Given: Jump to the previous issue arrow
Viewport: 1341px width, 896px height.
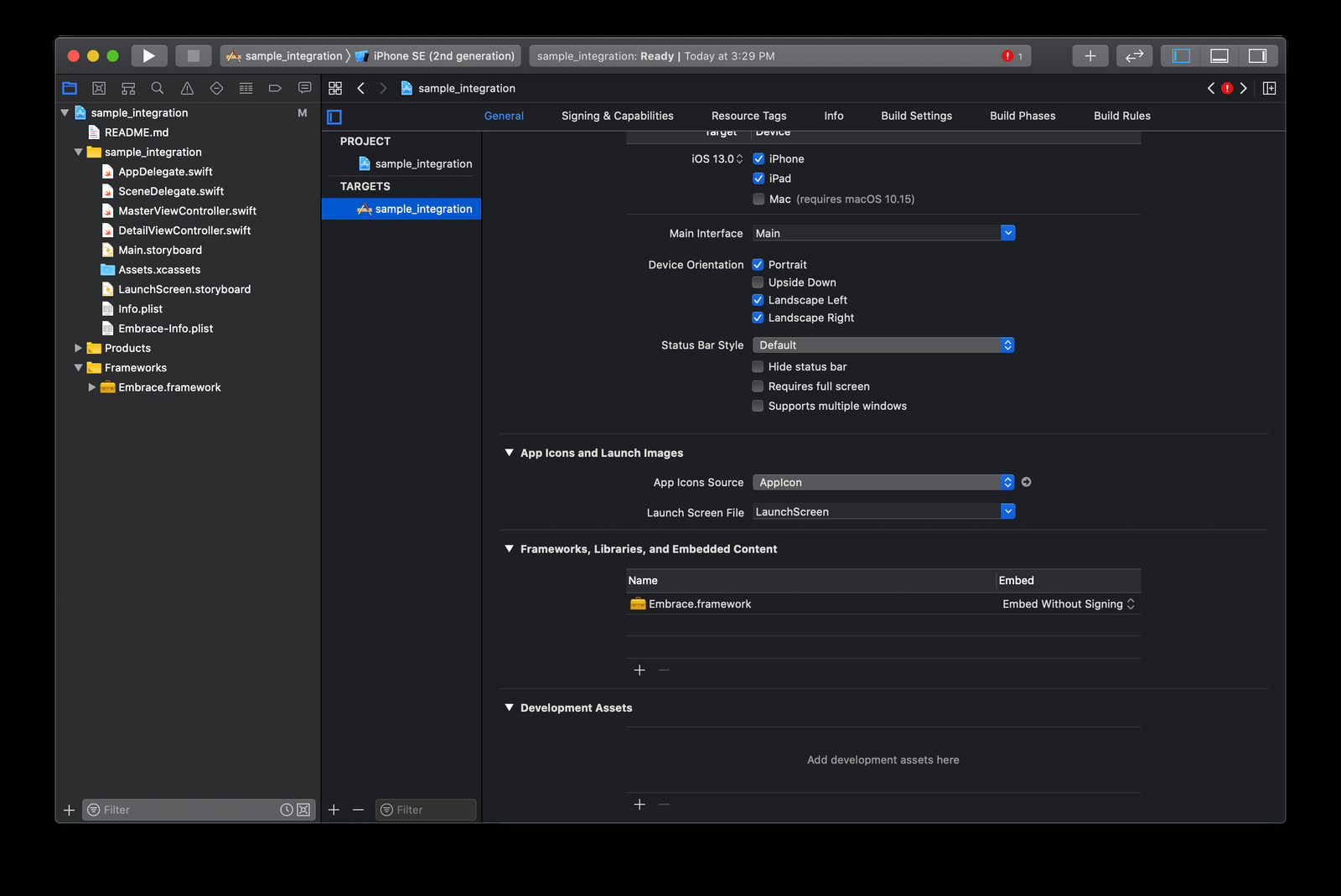Looking at the screenshot, I should coord(1211,88).
